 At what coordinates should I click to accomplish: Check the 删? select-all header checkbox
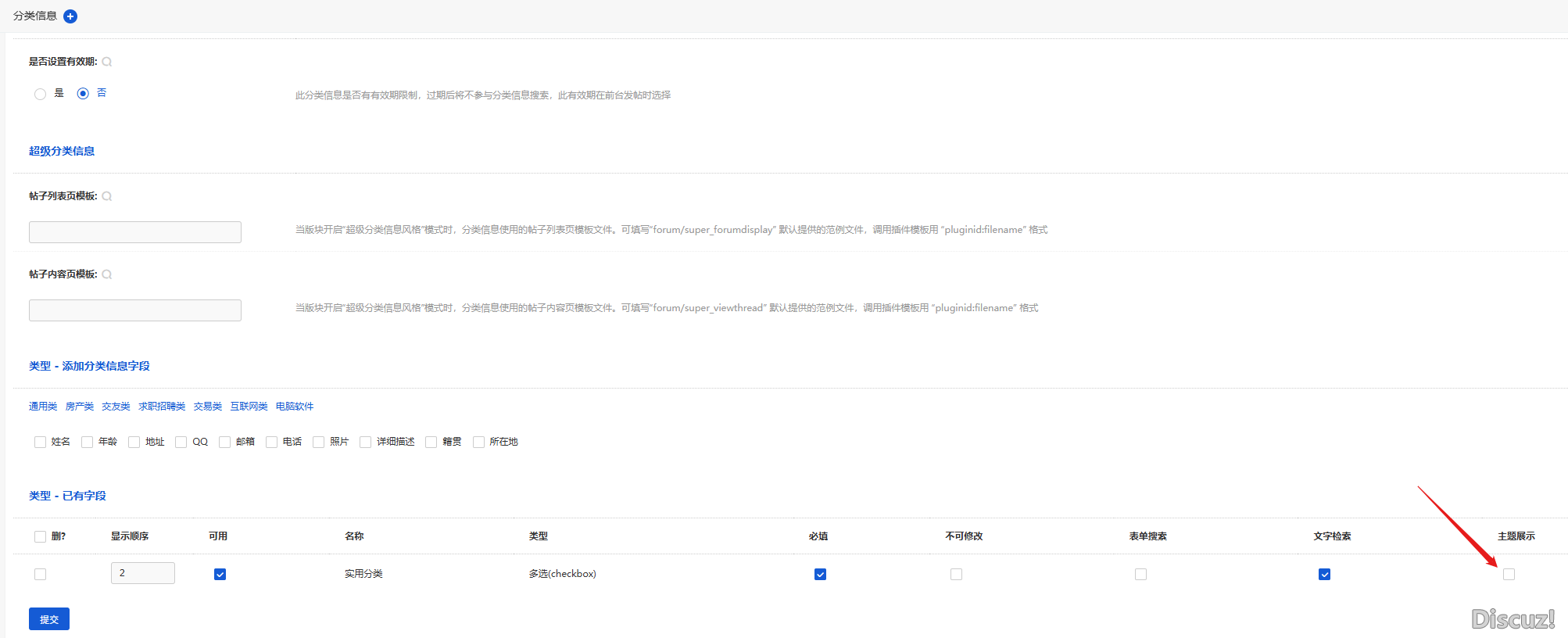tap(41, 536)
